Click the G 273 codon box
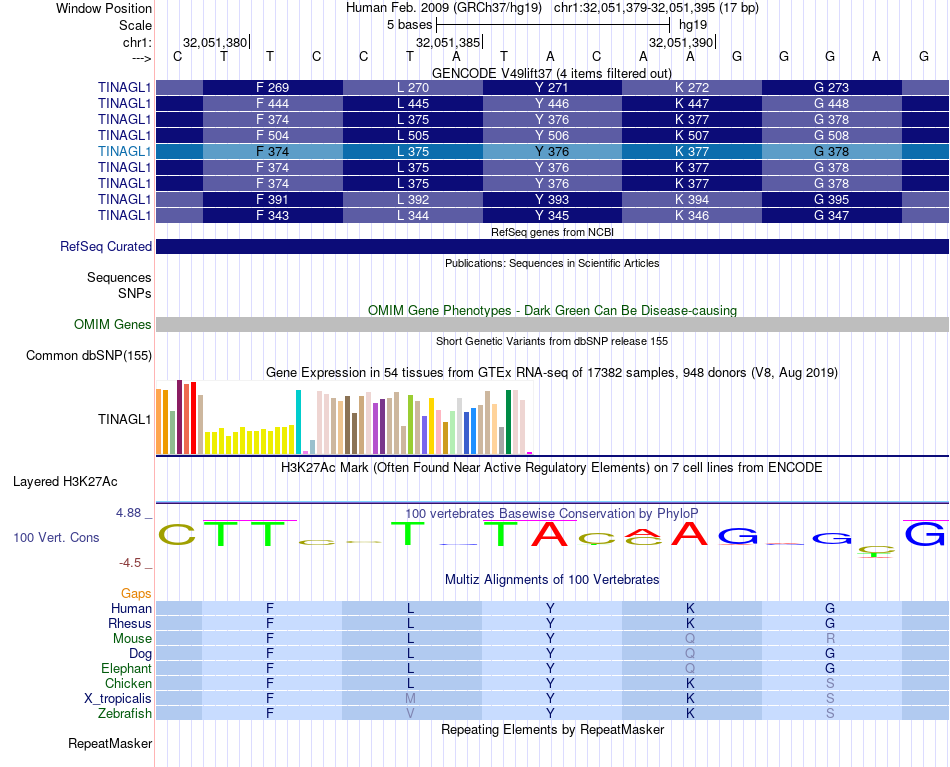 (831, 87)
